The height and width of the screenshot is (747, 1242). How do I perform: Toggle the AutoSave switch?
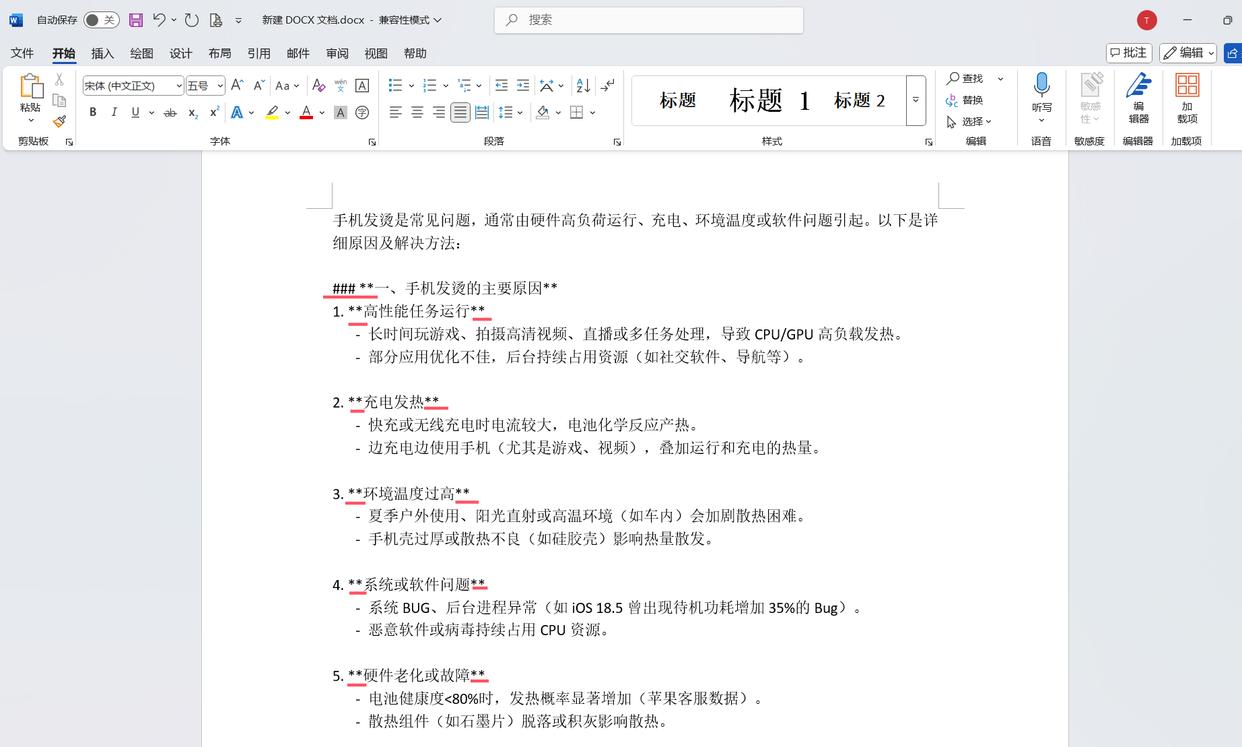[x=101, y=20]
